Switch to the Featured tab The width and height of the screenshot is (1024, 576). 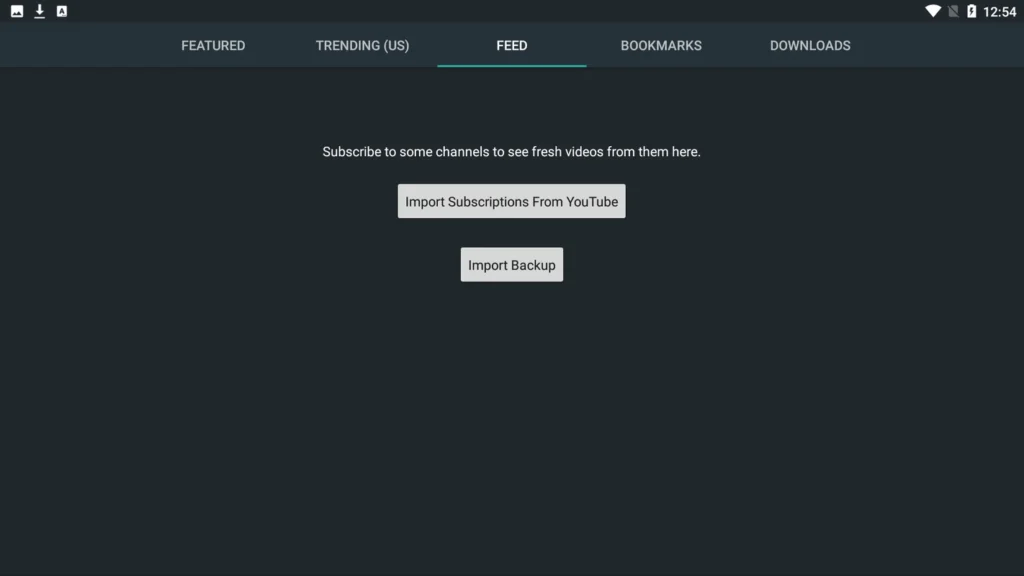pyautogui.click(x=213, y=45)
